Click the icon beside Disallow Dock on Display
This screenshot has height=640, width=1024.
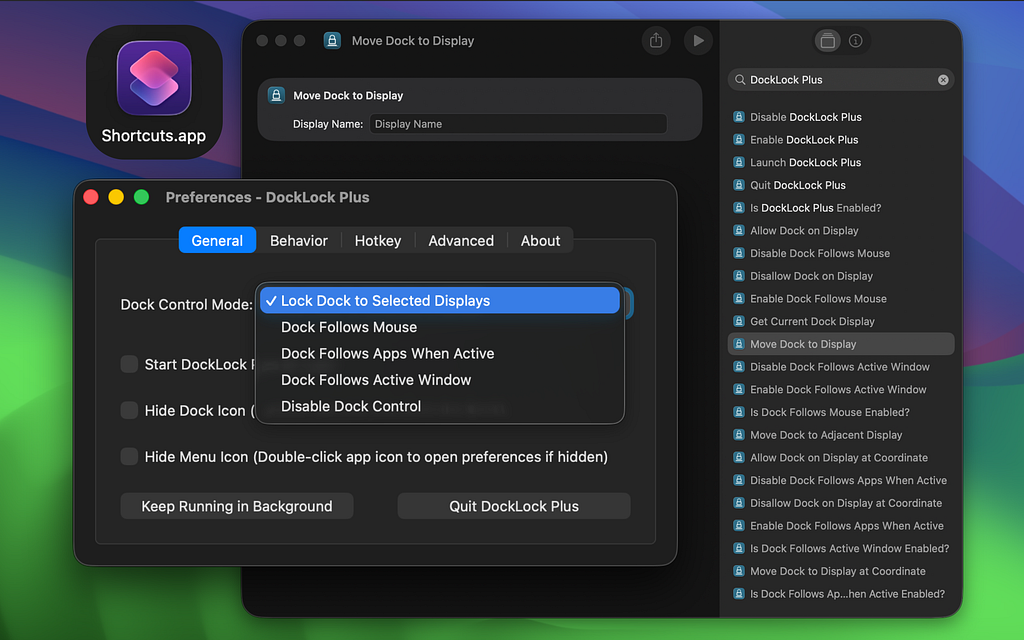(x=739, y=276)
